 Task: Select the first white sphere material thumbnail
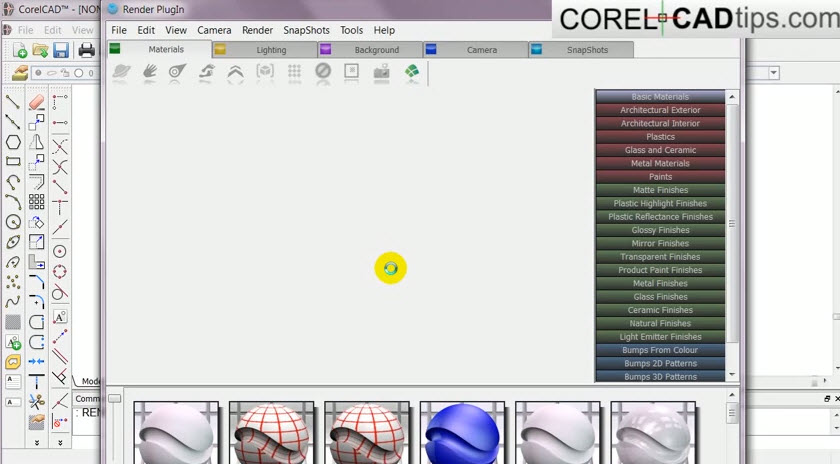[176, 432]
